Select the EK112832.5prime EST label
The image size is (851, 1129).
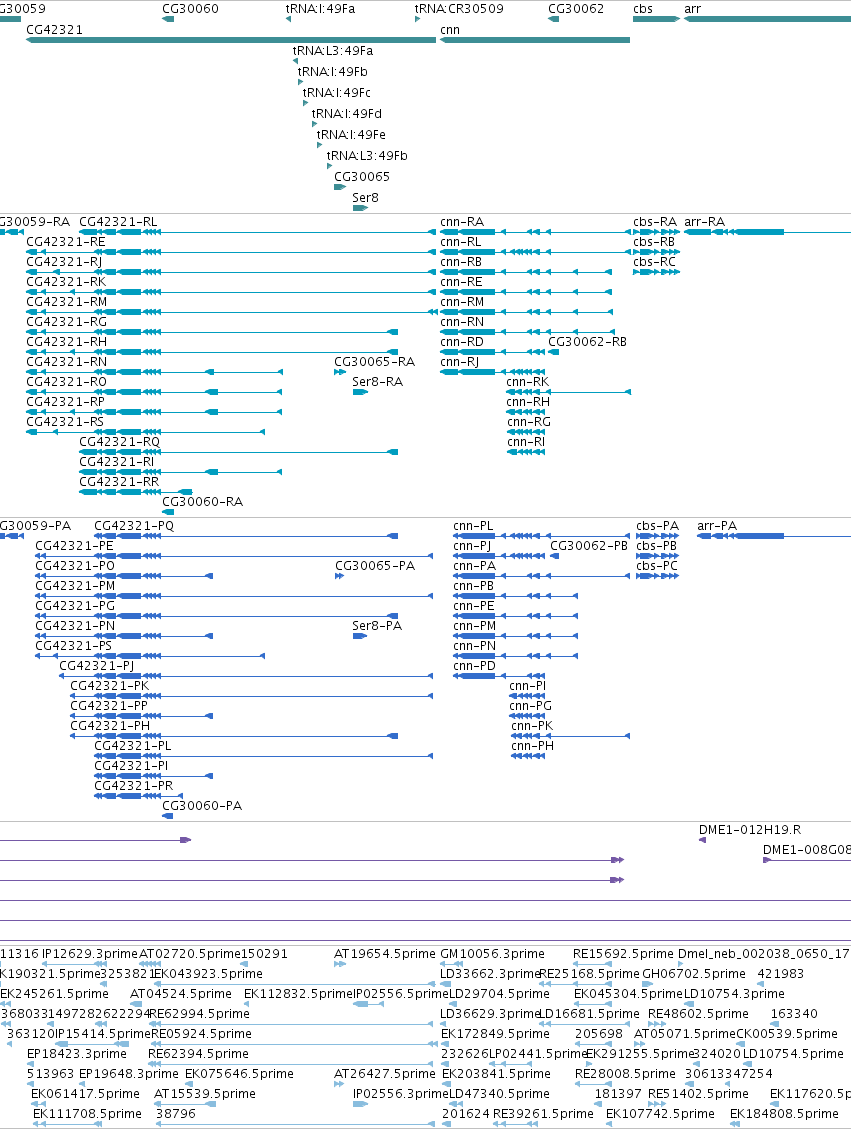(299, 994)
